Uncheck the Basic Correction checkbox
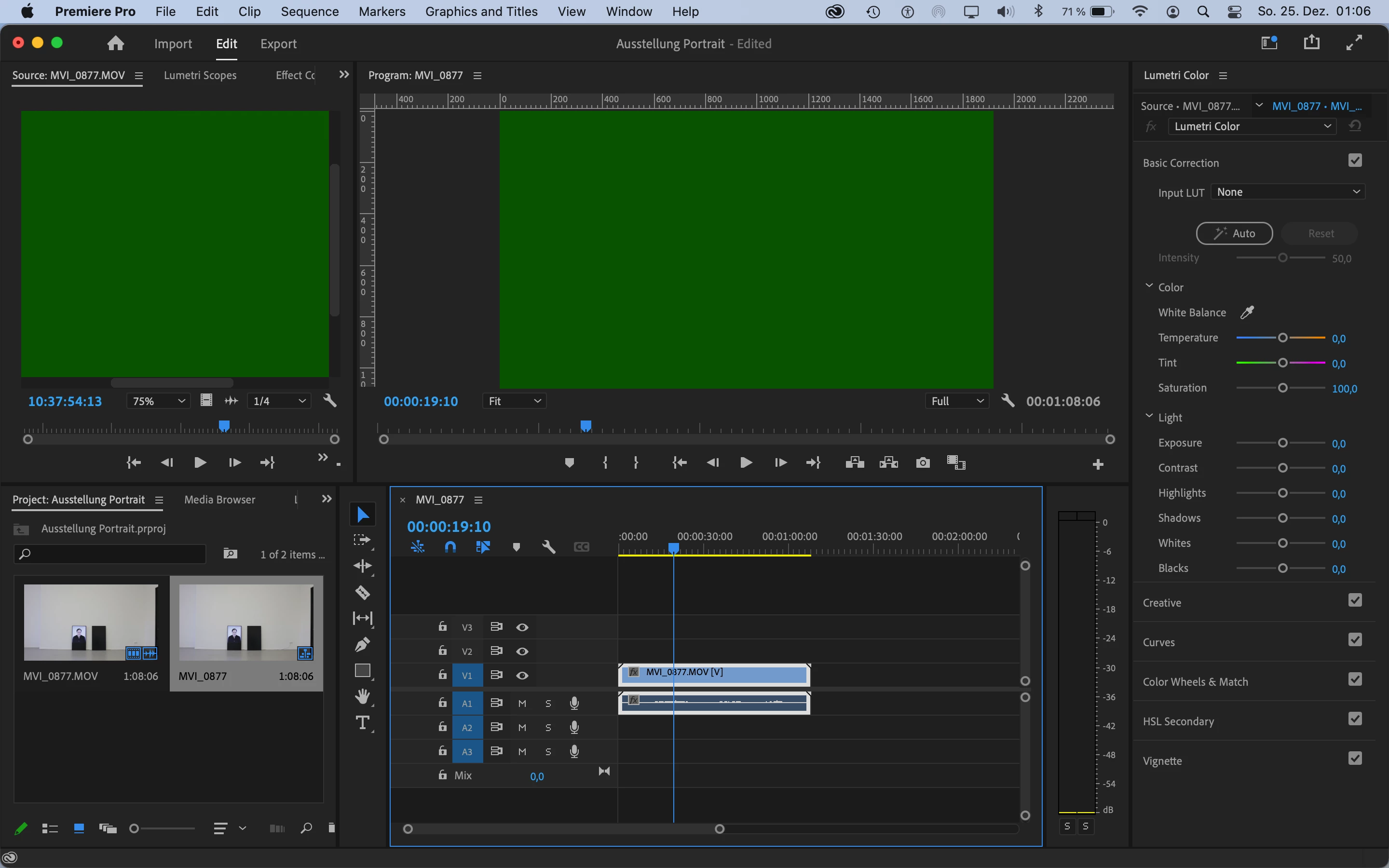1389x868 pixels. click(x=1355, y=161)
